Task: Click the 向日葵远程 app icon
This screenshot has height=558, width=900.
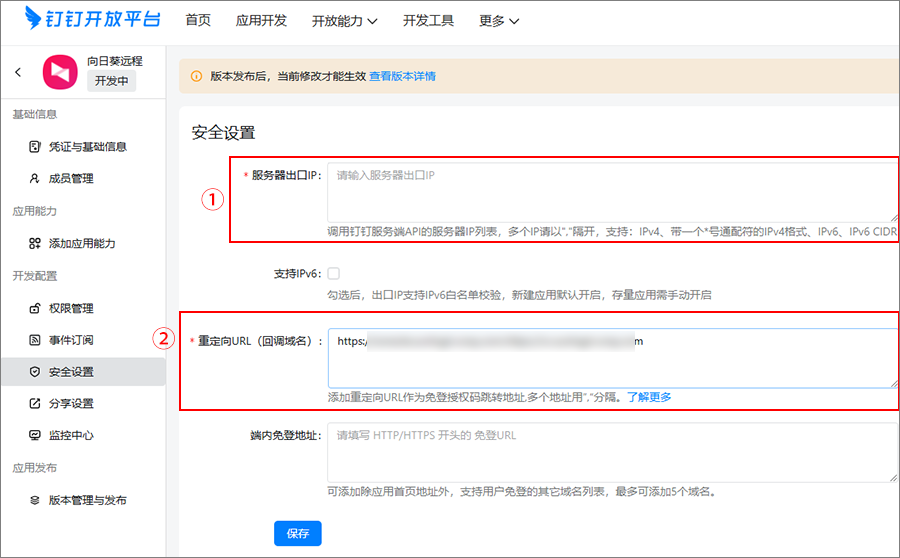Action: click(60, 72)
